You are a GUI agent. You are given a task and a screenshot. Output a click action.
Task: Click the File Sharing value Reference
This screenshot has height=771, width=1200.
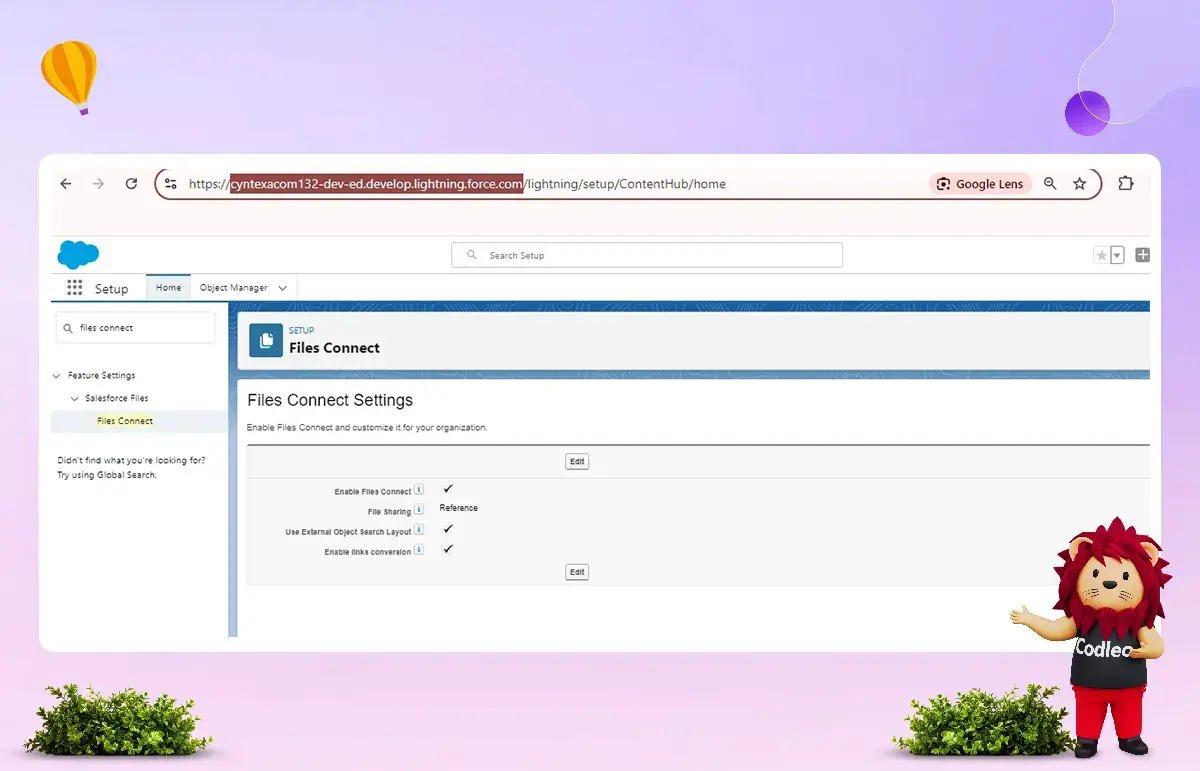coord(459,508)
